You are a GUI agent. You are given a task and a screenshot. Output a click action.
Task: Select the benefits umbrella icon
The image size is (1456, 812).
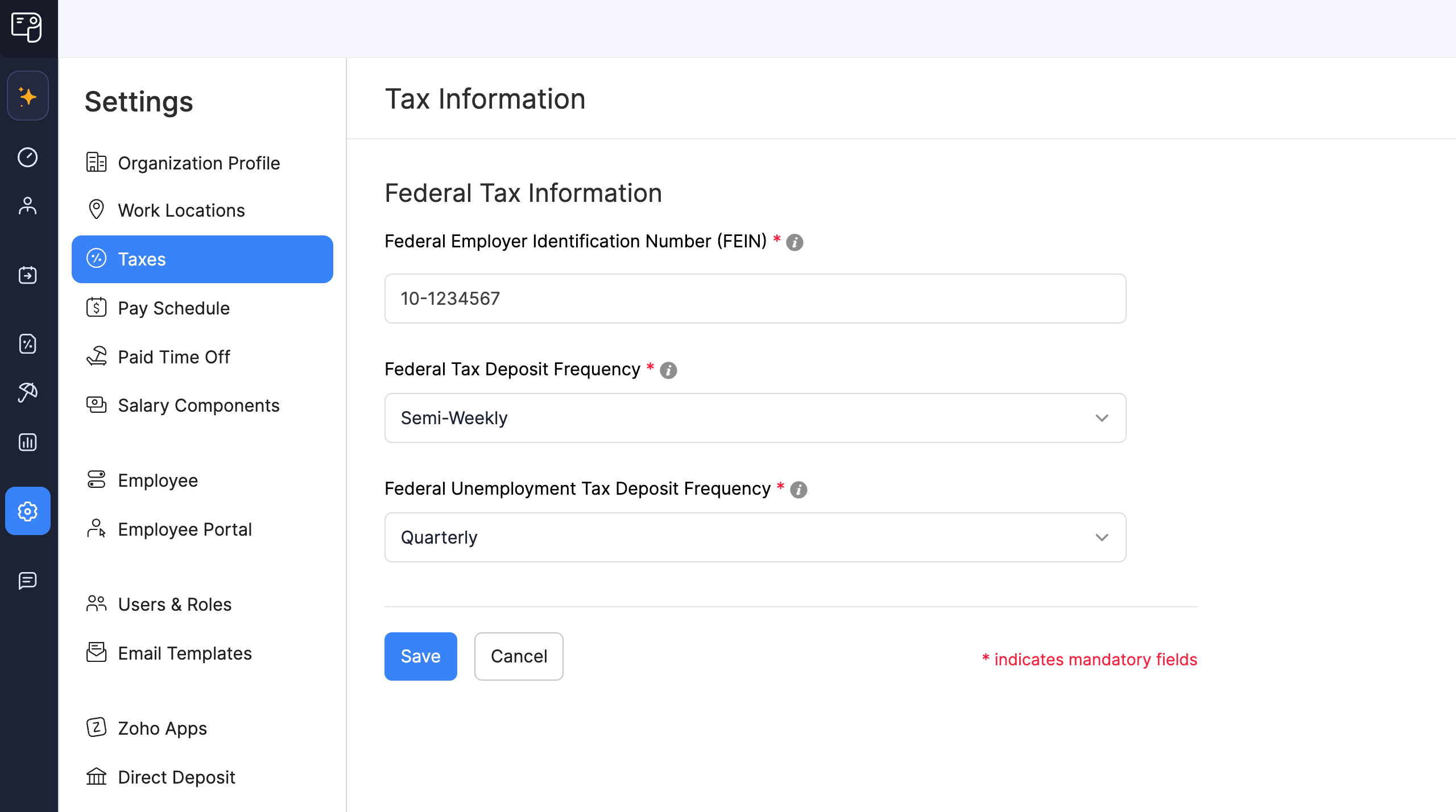(28, 392)
